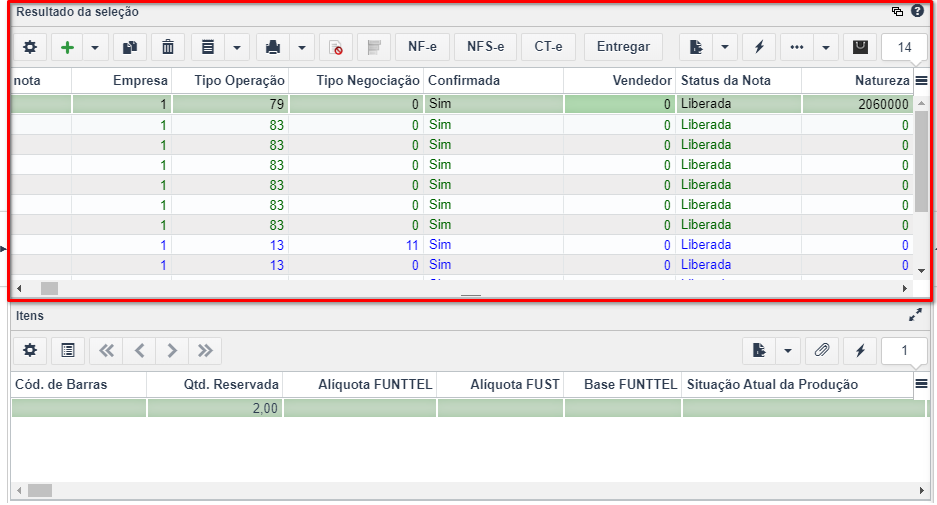This screenshot has width=937, height=505.
Task: Sort by Situação Atual da Produção header
Action: 798,384
